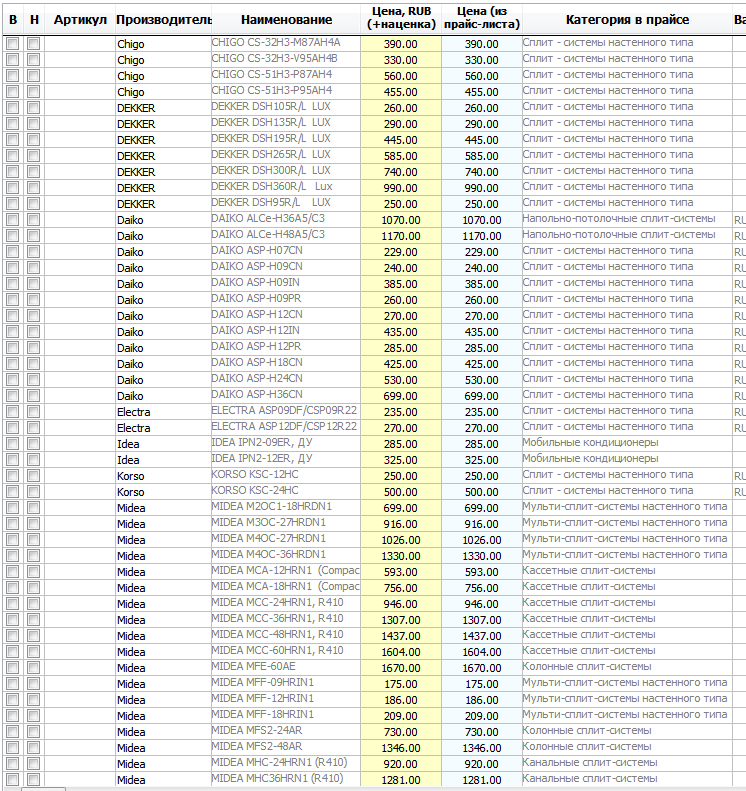Viewport: 746px width, 791px height.
Task: Click the MIDEA M3OC-27HRDN1 name cell
Action: 286,524
